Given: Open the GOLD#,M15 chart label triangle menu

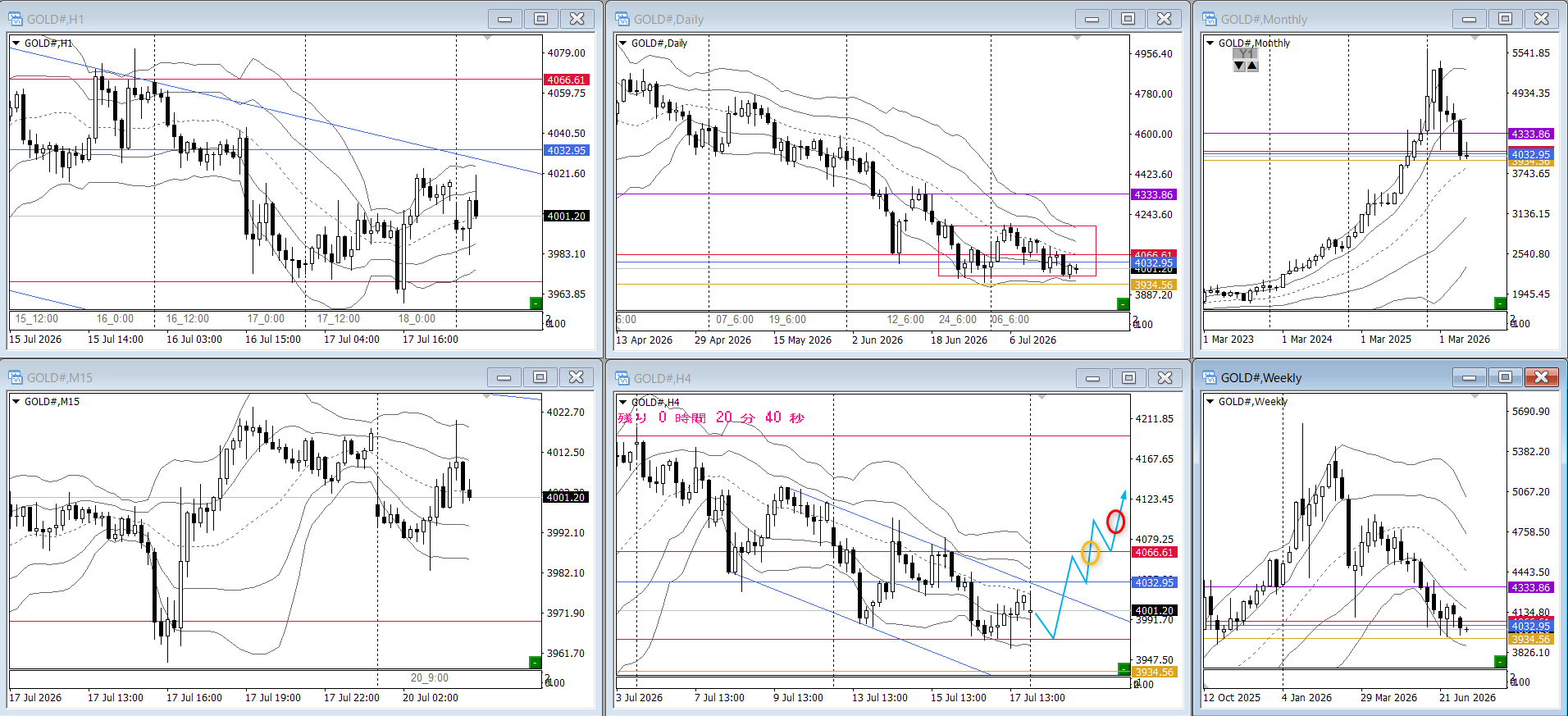Looking at the screenshot, I should [16, 402].
